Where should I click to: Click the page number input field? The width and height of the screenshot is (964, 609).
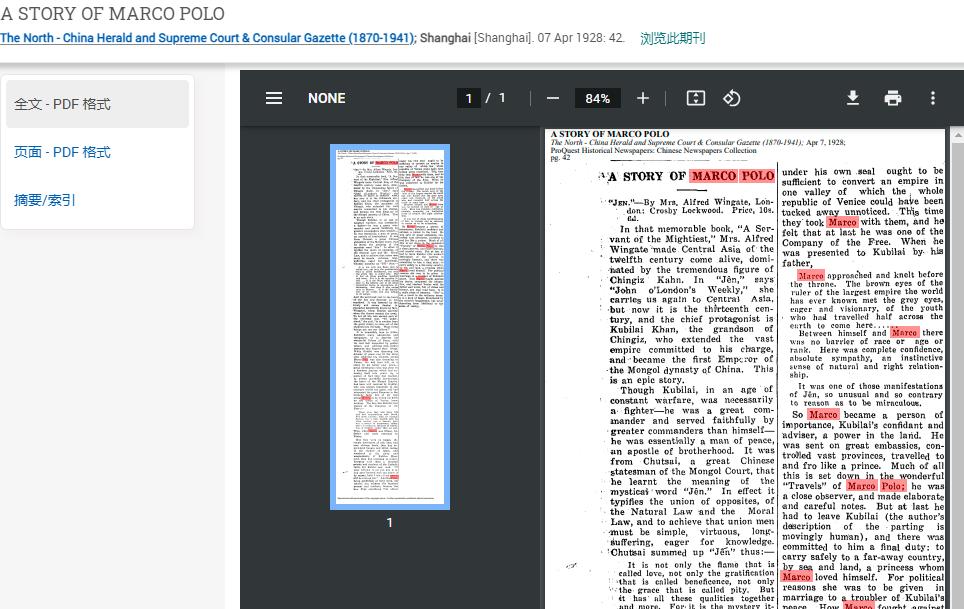468,98
